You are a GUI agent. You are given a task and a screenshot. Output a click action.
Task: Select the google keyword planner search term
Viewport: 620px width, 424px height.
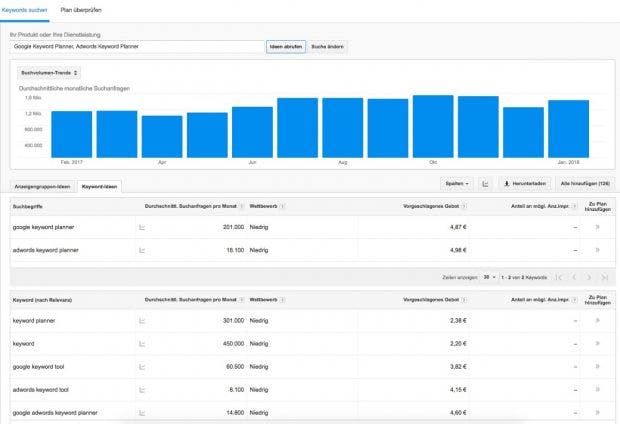pyautogui.click(x=43, y=227)
